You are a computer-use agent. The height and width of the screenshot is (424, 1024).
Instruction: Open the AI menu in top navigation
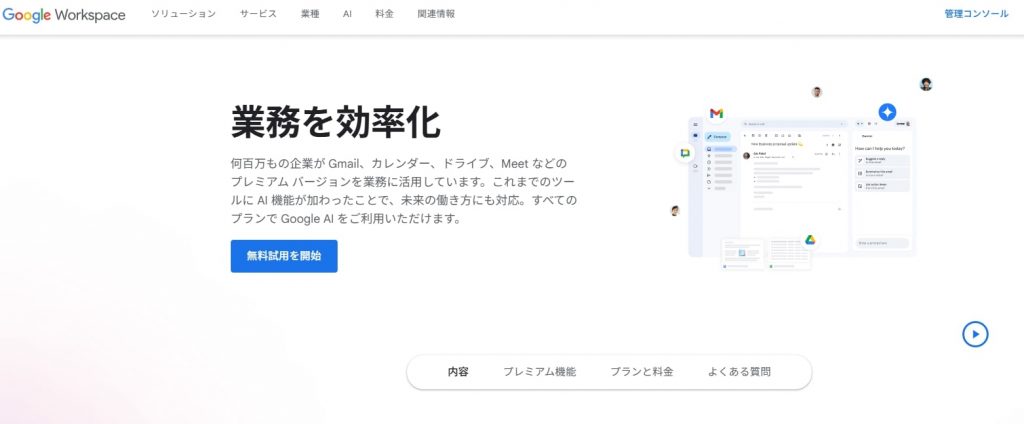point(347,15)
